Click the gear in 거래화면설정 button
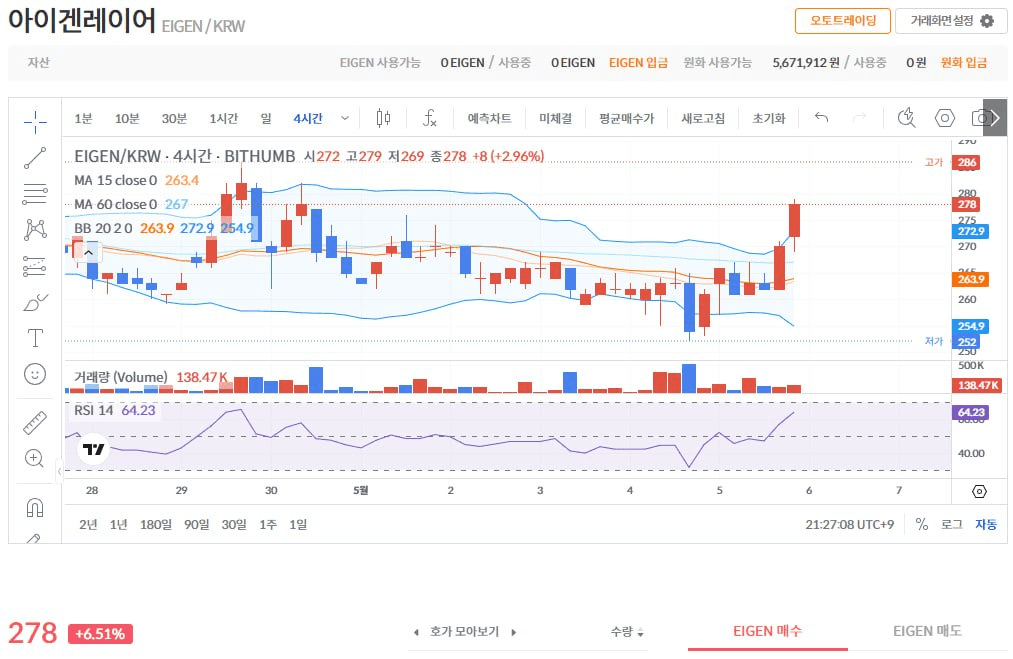This screenshot has width=1013, height=659. pos(987,21)
